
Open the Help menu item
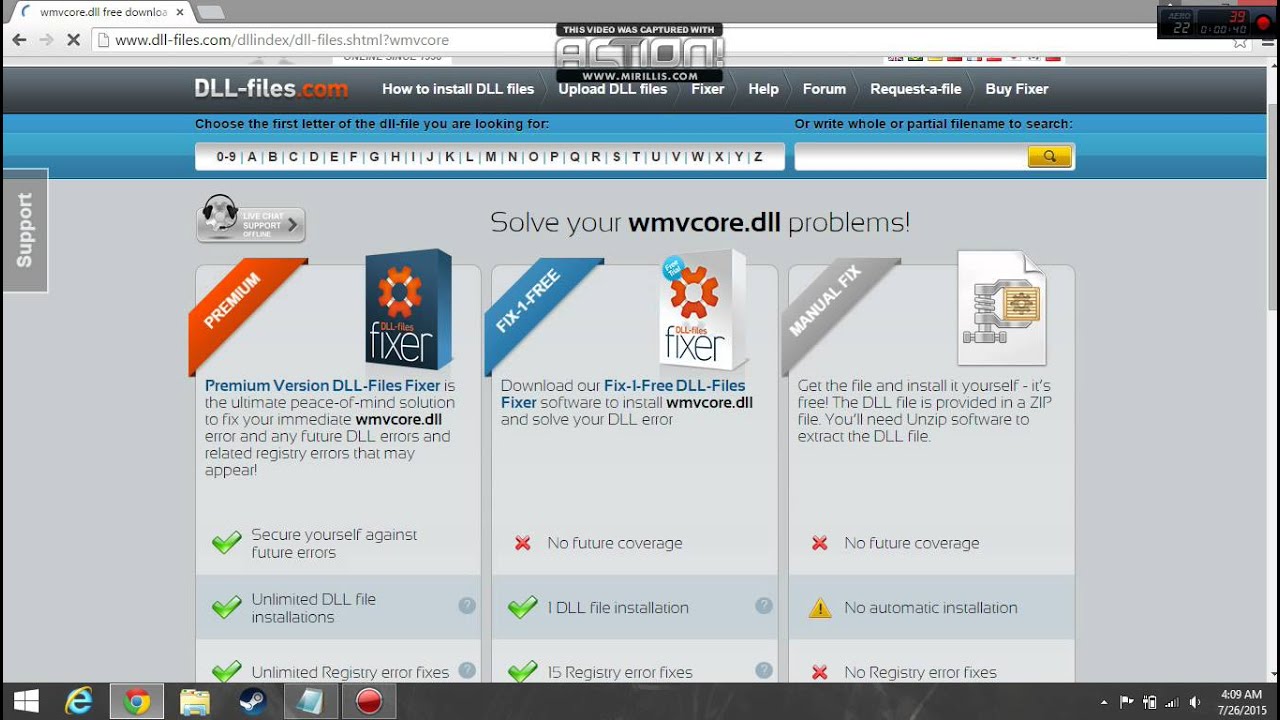click(763, 89)
